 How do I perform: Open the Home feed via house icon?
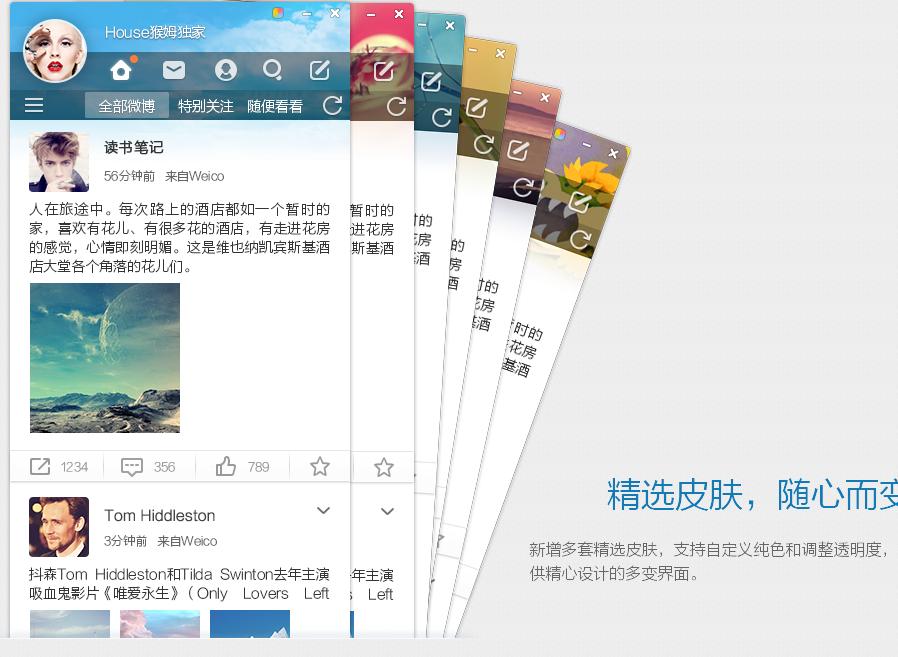(x=121, y=70)
